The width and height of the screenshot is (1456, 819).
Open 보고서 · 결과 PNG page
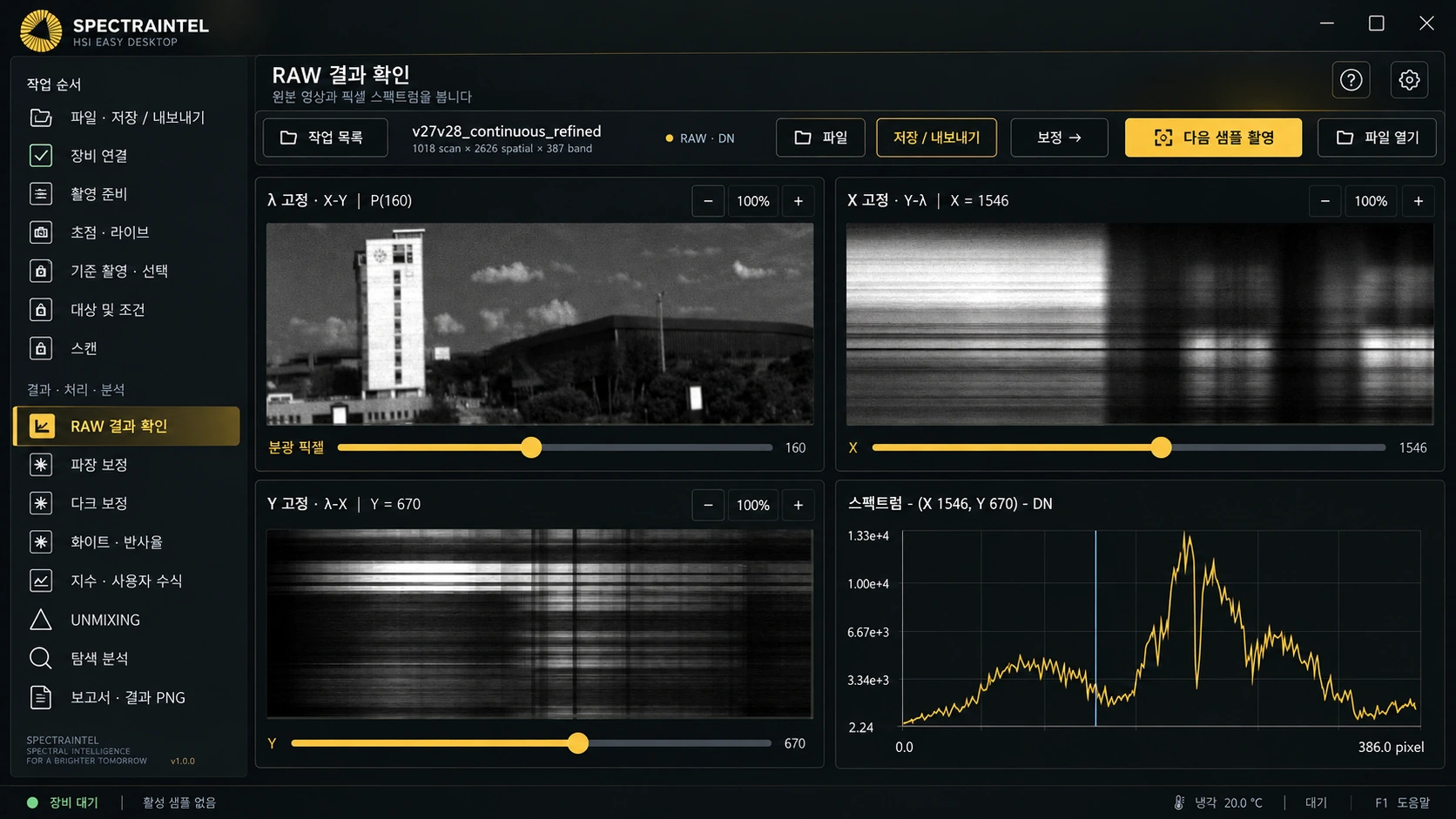(x=127, y=697)
